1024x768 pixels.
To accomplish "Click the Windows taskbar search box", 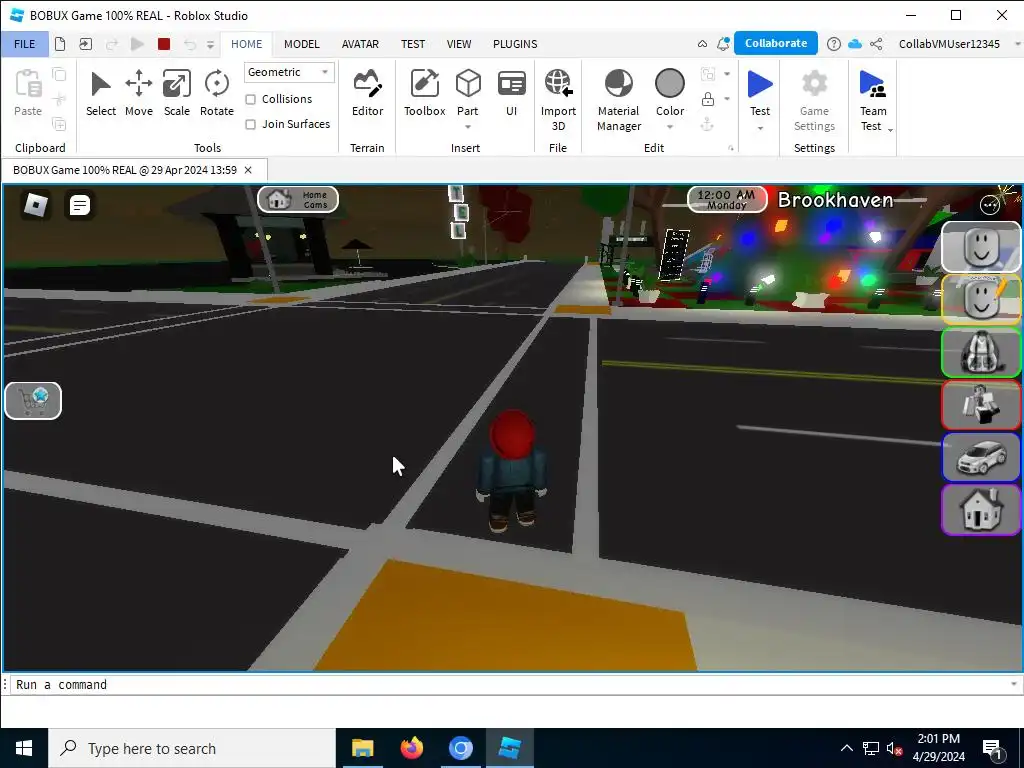I will (192, 748).
